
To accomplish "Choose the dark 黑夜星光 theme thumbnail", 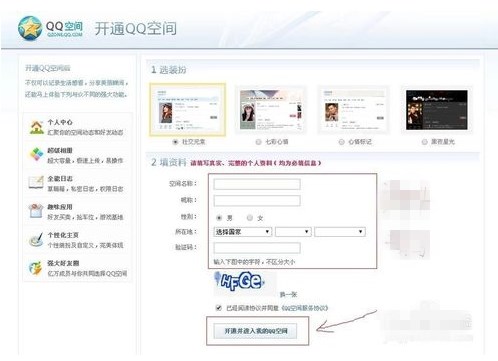I will (x=437, y=110).
